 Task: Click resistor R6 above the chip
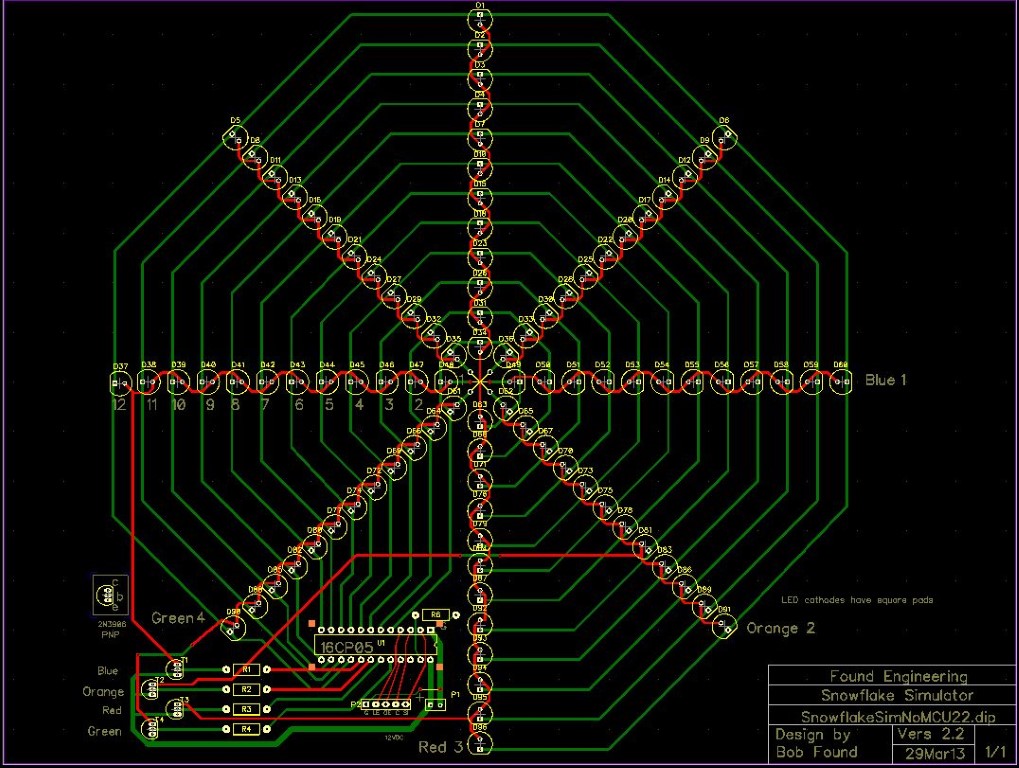coord(434,615)
